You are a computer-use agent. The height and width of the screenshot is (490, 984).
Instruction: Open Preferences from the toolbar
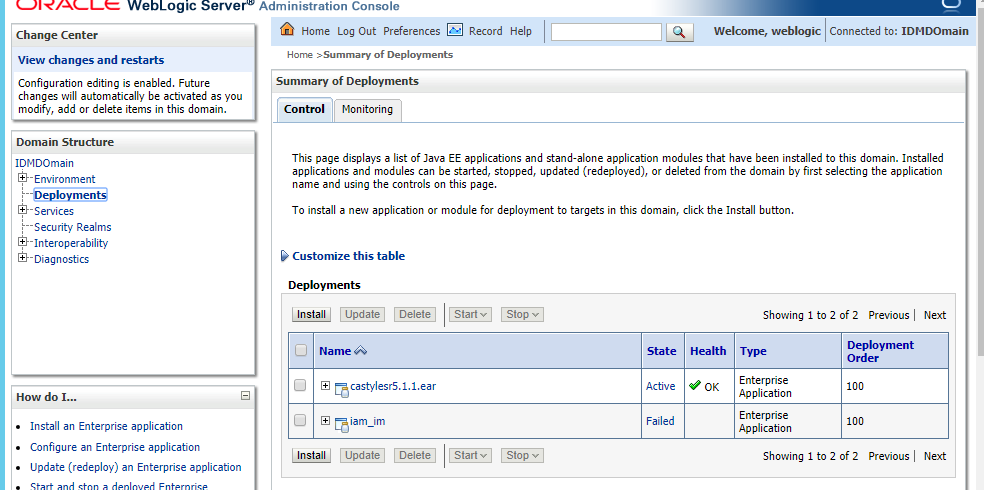click(x=412, y=31)
